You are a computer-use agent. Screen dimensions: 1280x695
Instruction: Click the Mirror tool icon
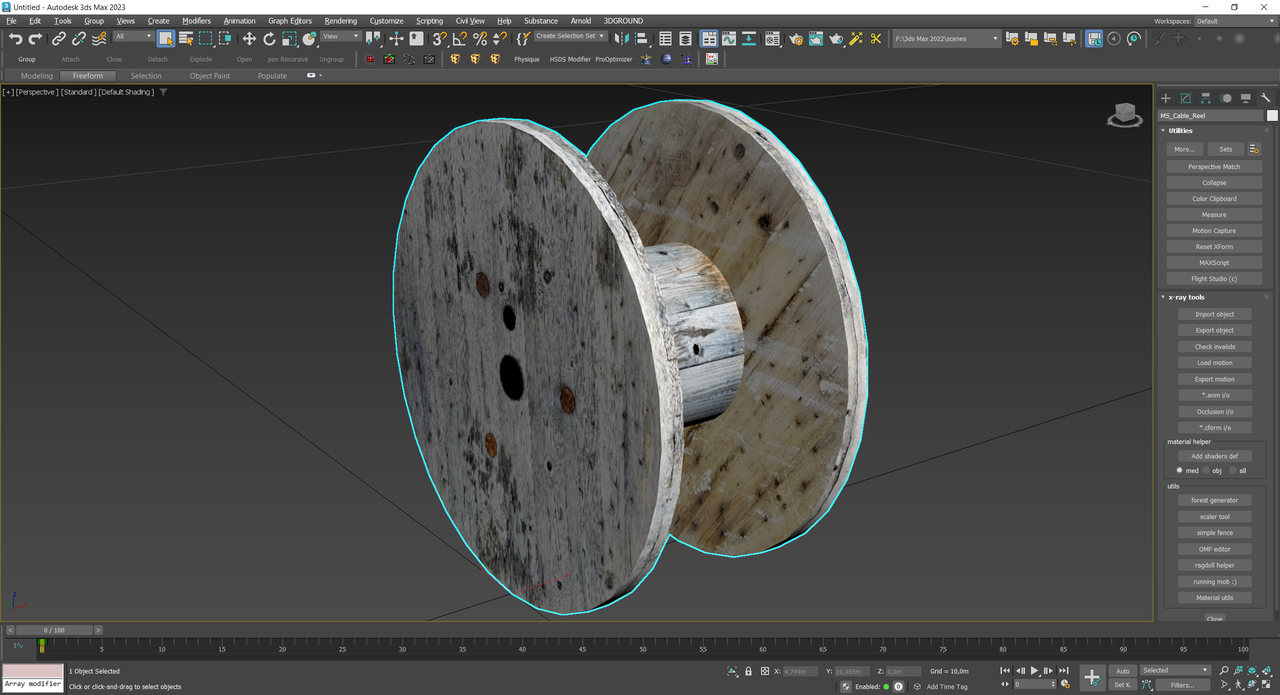tap(620, 39)
